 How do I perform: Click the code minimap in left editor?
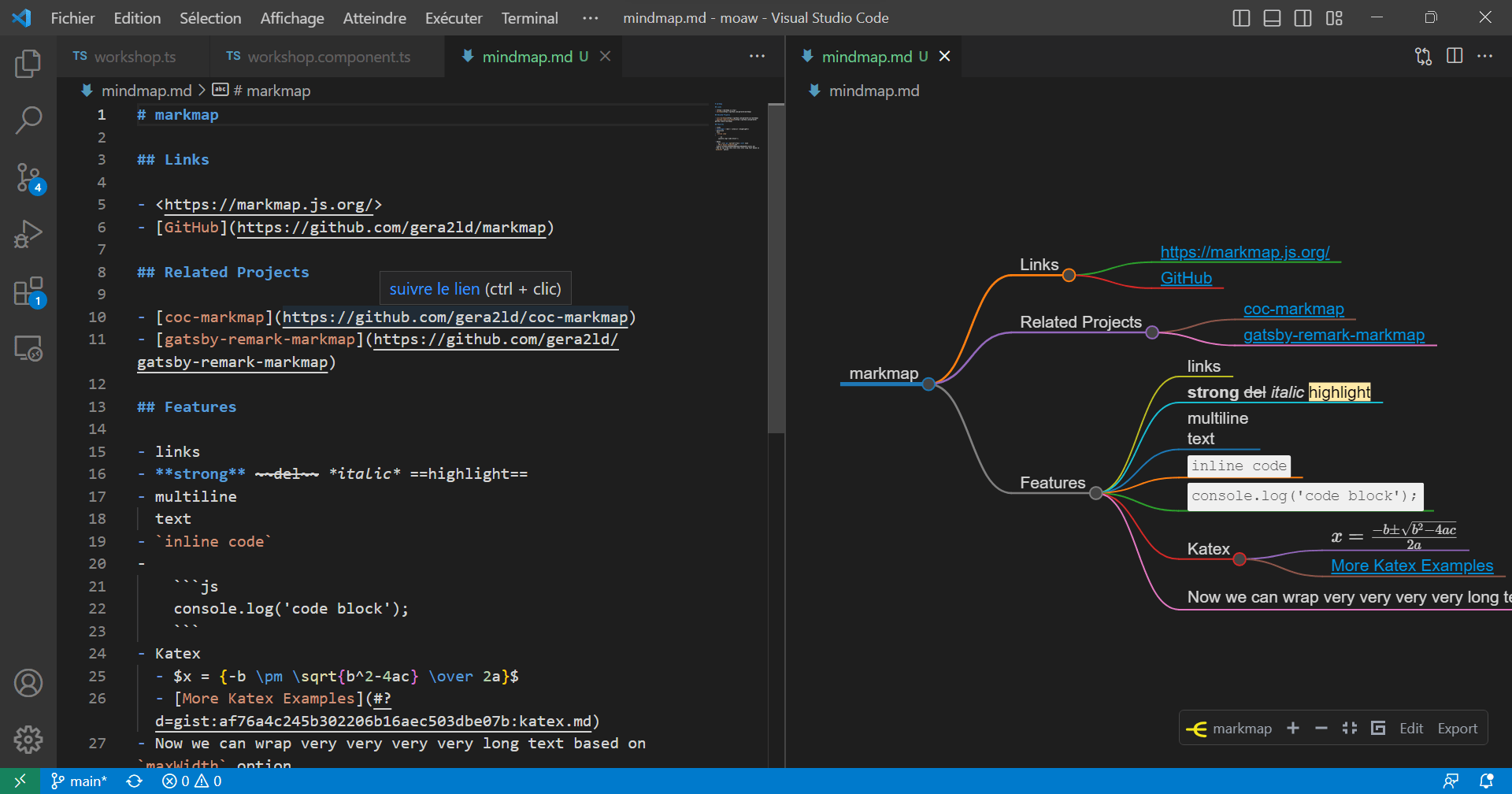(x=737, y=126)
